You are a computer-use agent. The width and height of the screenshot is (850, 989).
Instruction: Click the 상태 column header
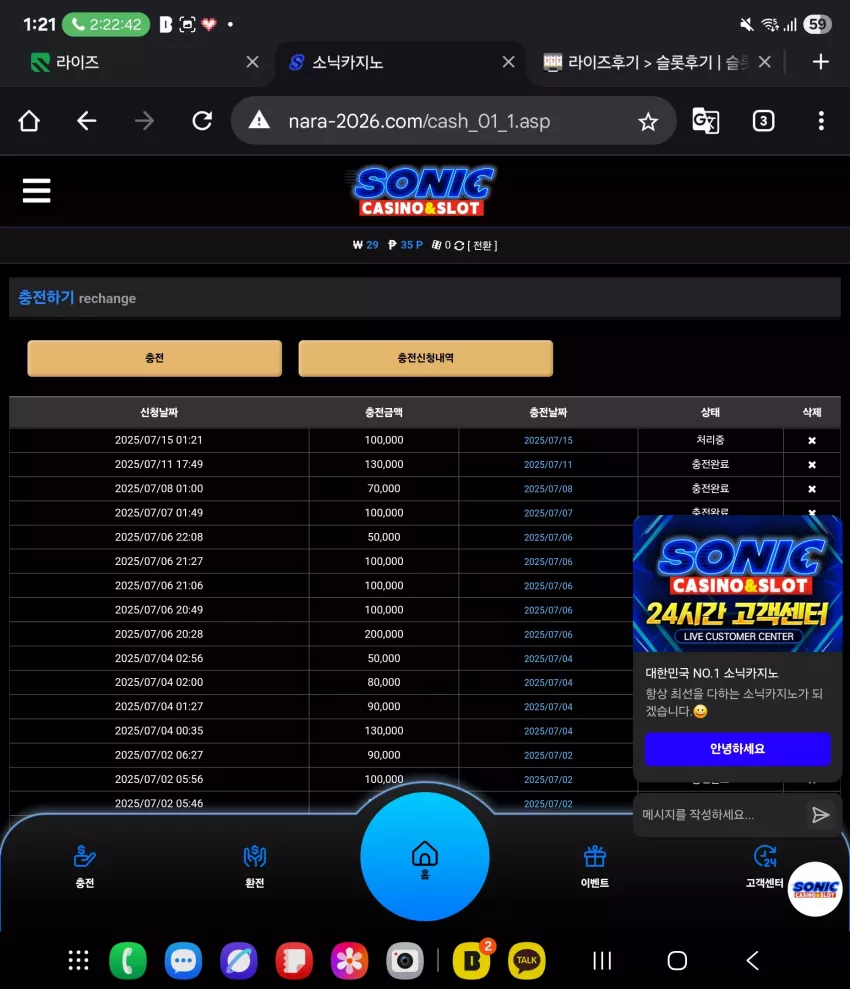[x=711, y=413]
